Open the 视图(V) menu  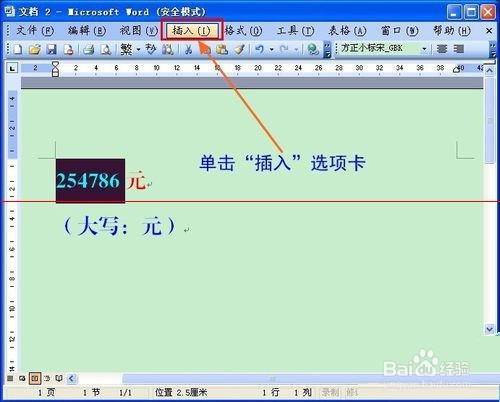[x=139, y=31]
